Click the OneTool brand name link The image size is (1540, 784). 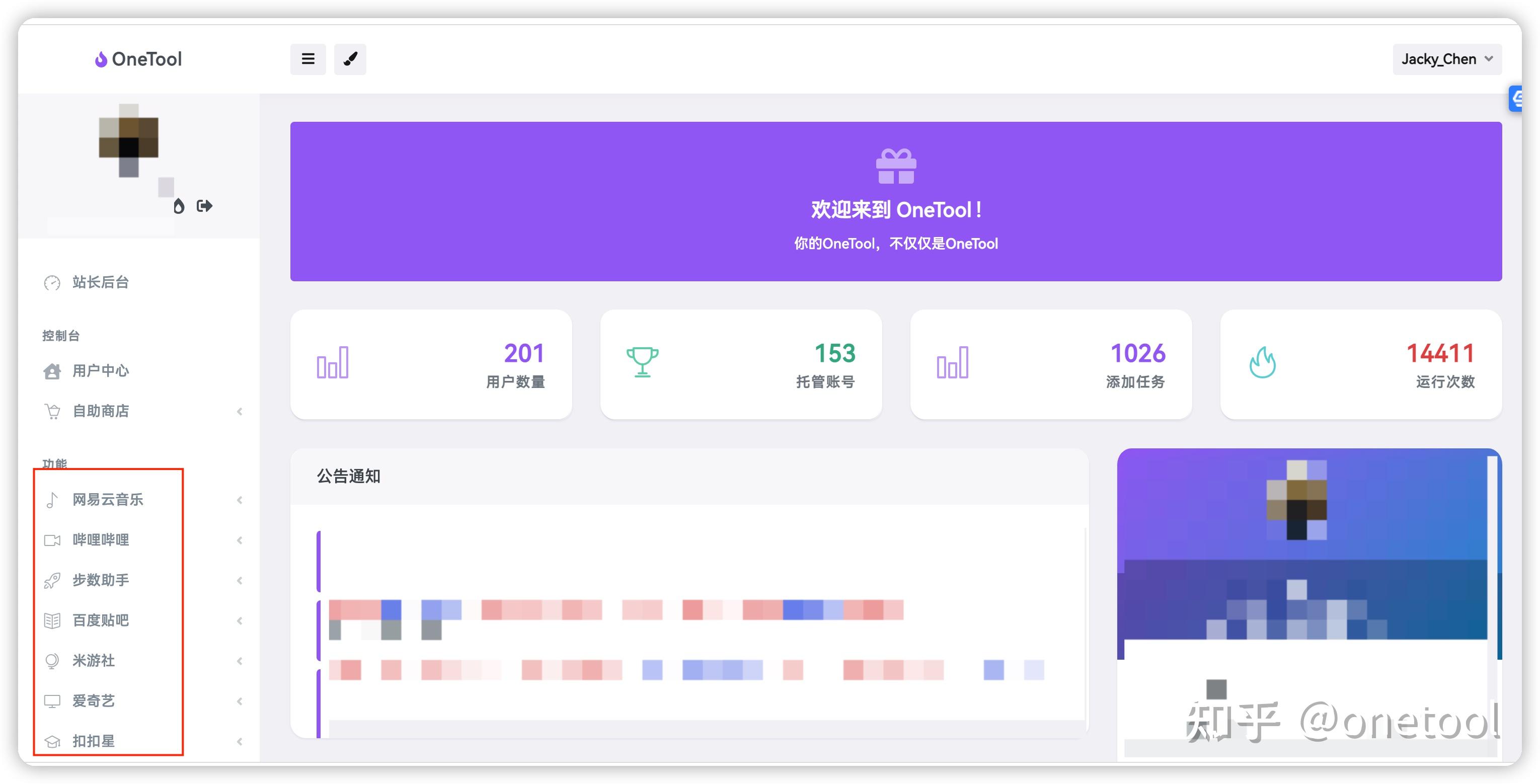coord(146,59)
